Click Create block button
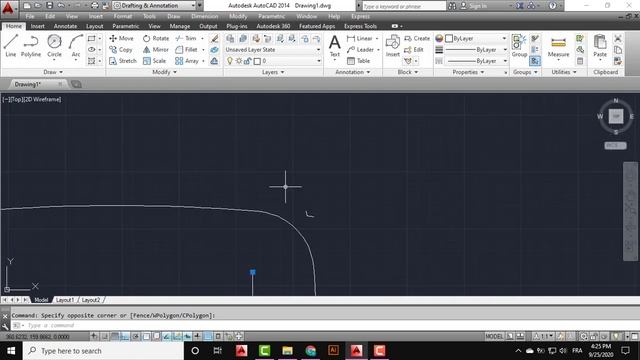 417,38
